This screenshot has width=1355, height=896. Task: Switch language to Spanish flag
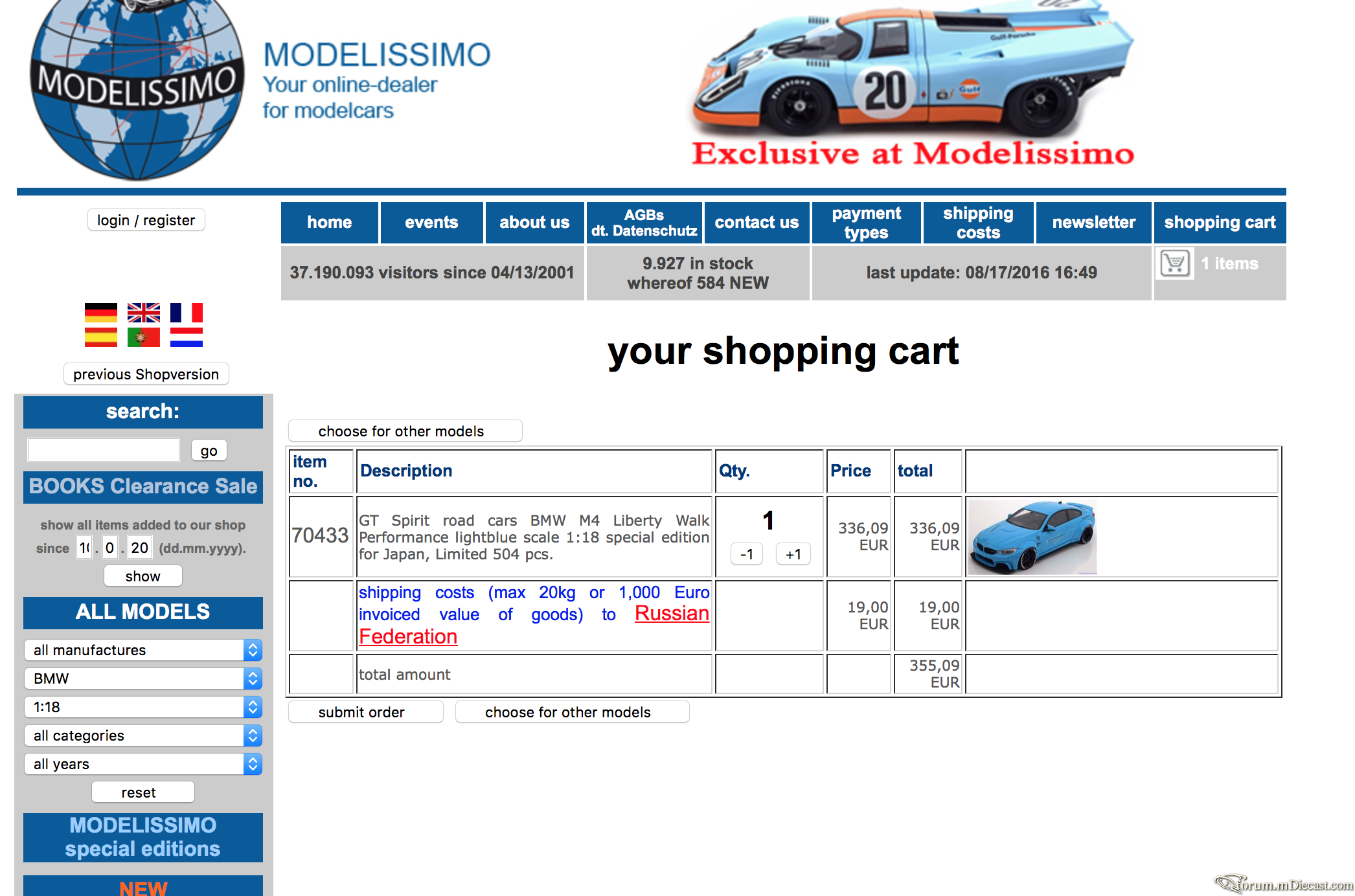101,337
